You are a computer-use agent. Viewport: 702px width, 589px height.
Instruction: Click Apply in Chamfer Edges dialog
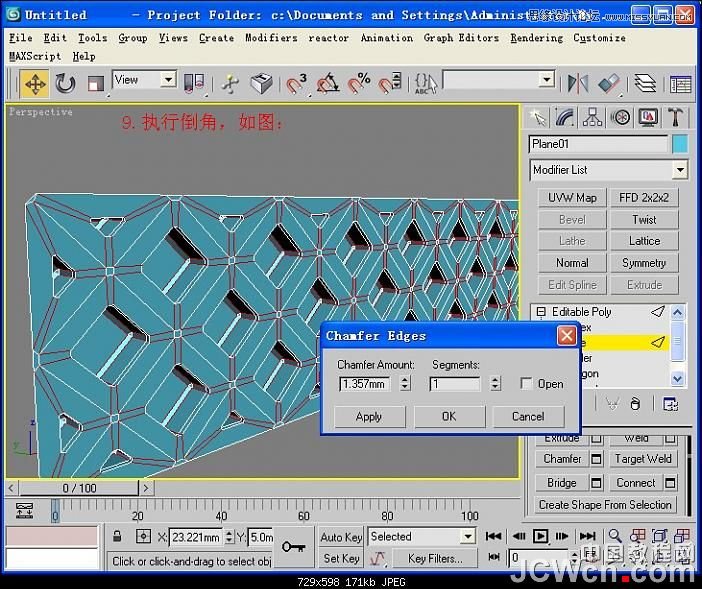click(x=369, y=417)
